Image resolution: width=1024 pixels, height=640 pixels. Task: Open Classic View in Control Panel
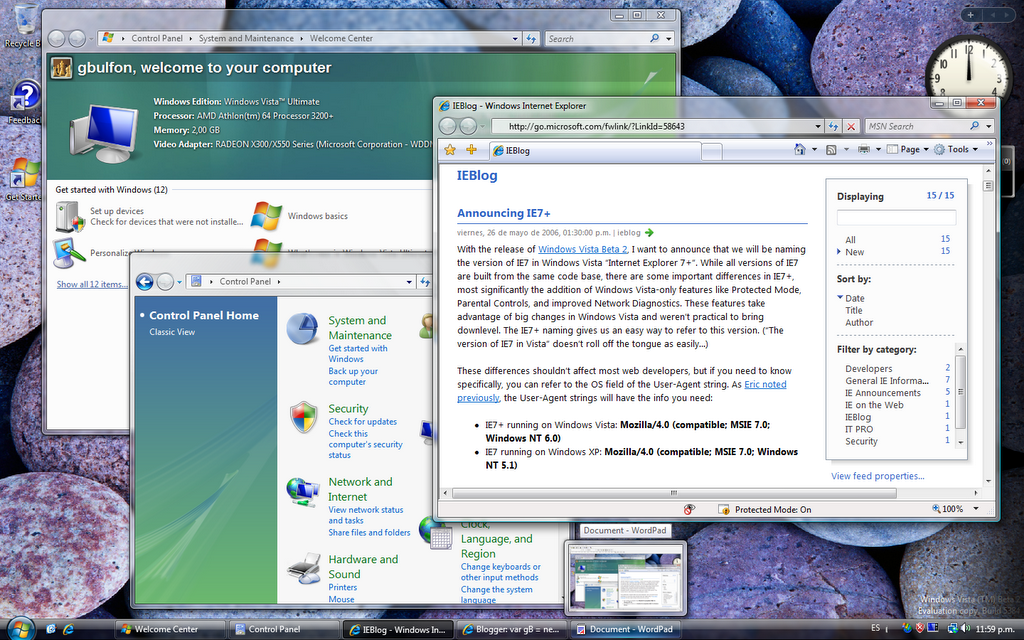tap(172, 332)
